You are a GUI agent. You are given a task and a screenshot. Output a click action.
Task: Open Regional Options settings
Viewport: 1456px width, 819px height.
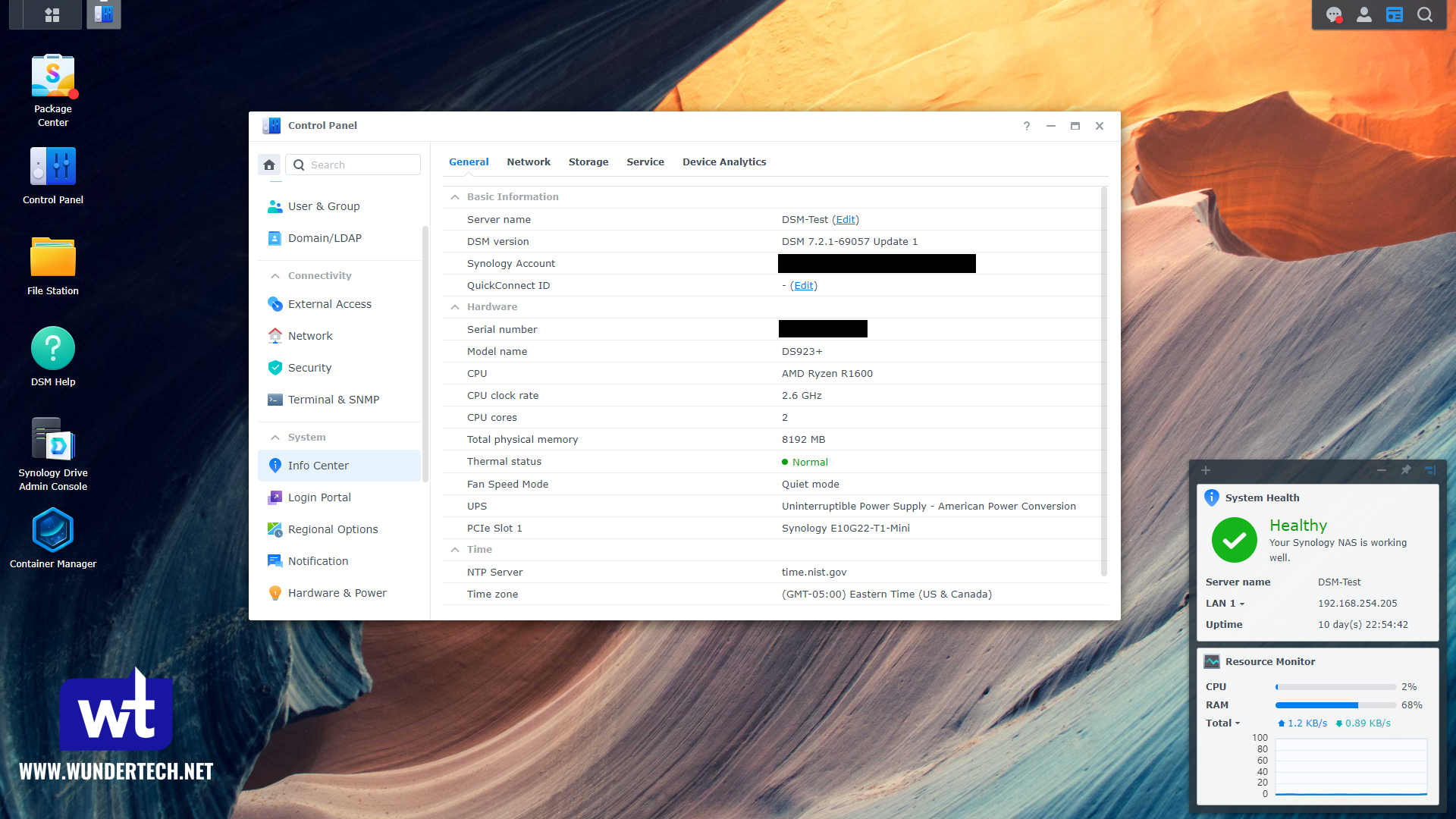click(x=339, y=529)
